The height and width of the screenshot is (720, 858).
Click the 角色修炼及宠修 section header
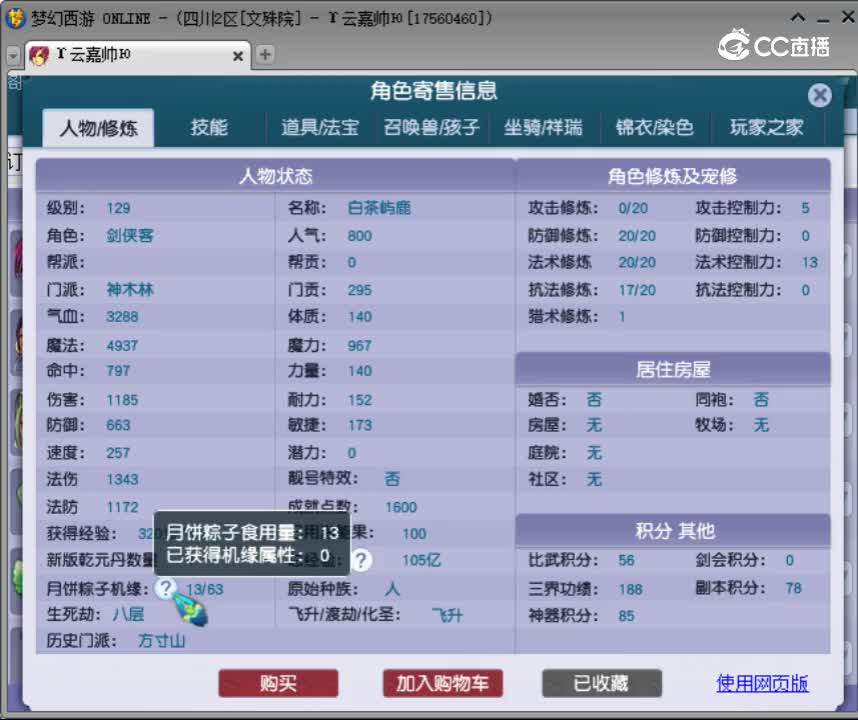[673, 176]
